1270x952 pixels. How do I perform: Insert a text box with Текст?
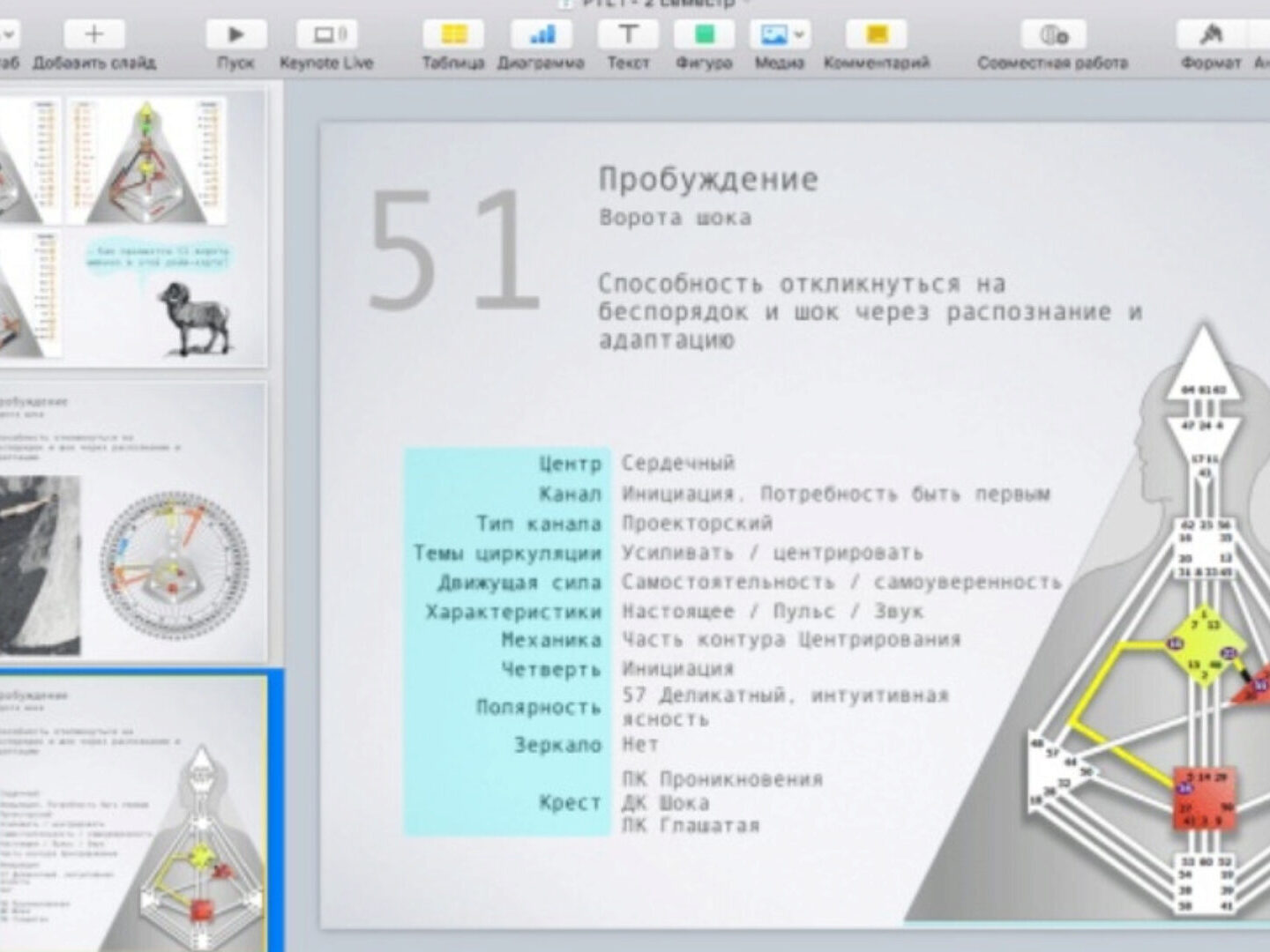tap(627, 34)
